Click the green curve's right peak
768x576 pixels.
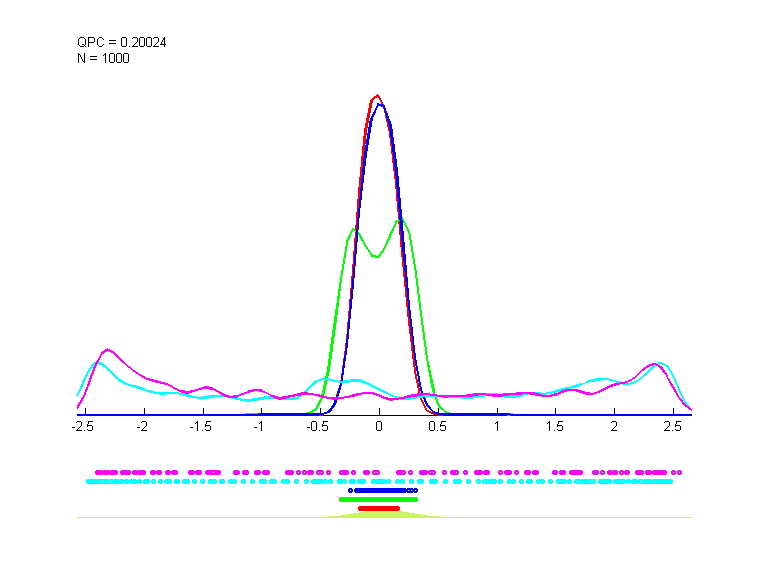[x=401, y=220]
